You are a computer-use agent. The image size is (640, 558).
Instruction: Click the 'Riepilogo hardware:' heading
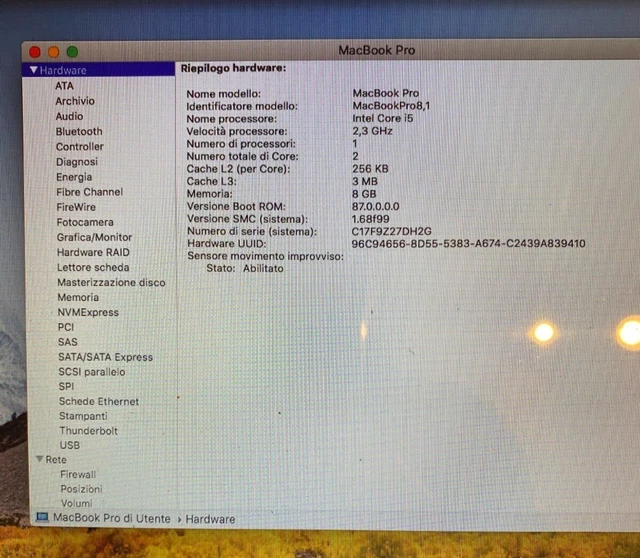tap(233, 68)
